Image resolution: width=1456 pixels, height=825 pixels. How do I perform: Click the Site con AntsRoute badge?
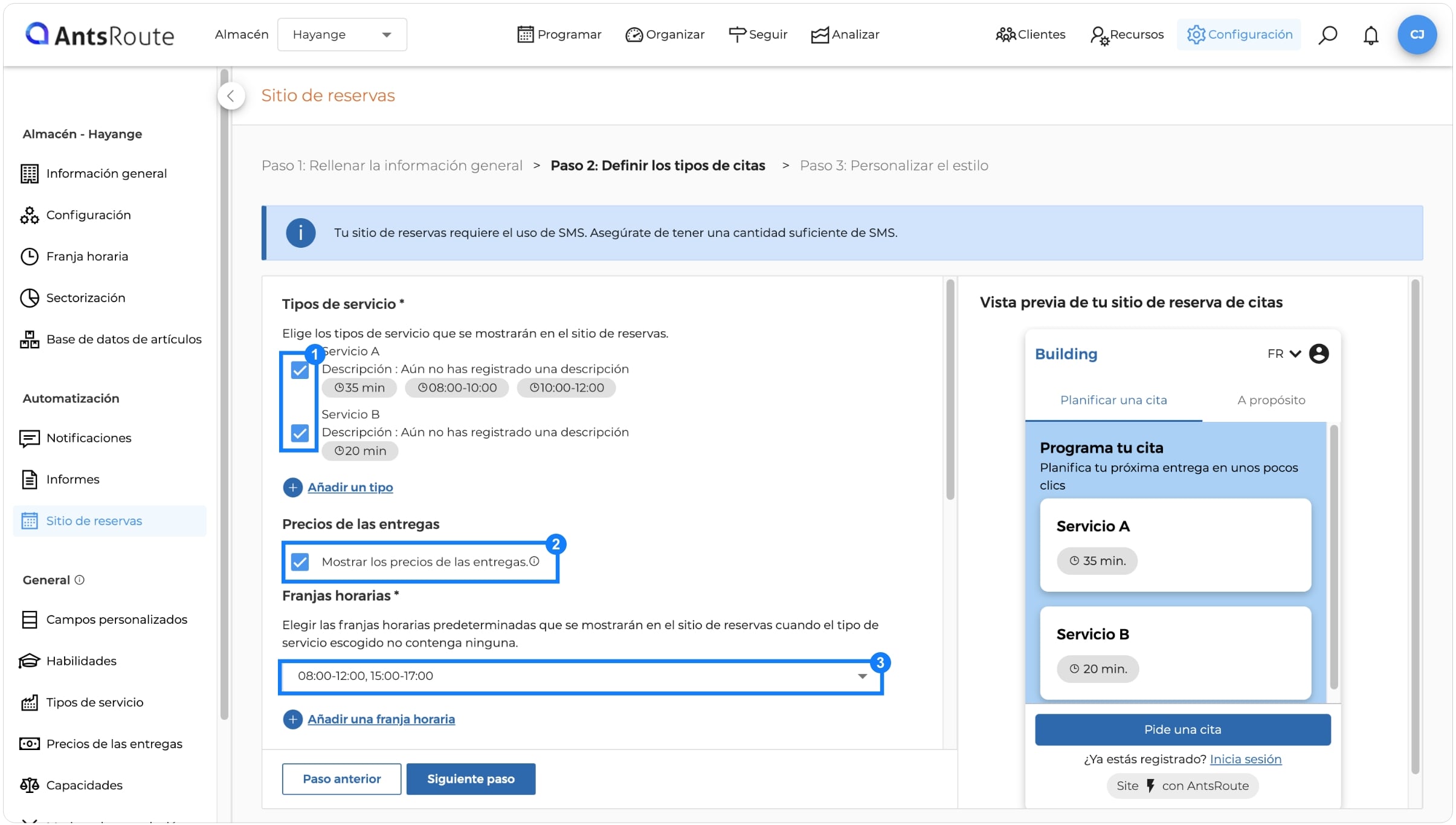1182,786
